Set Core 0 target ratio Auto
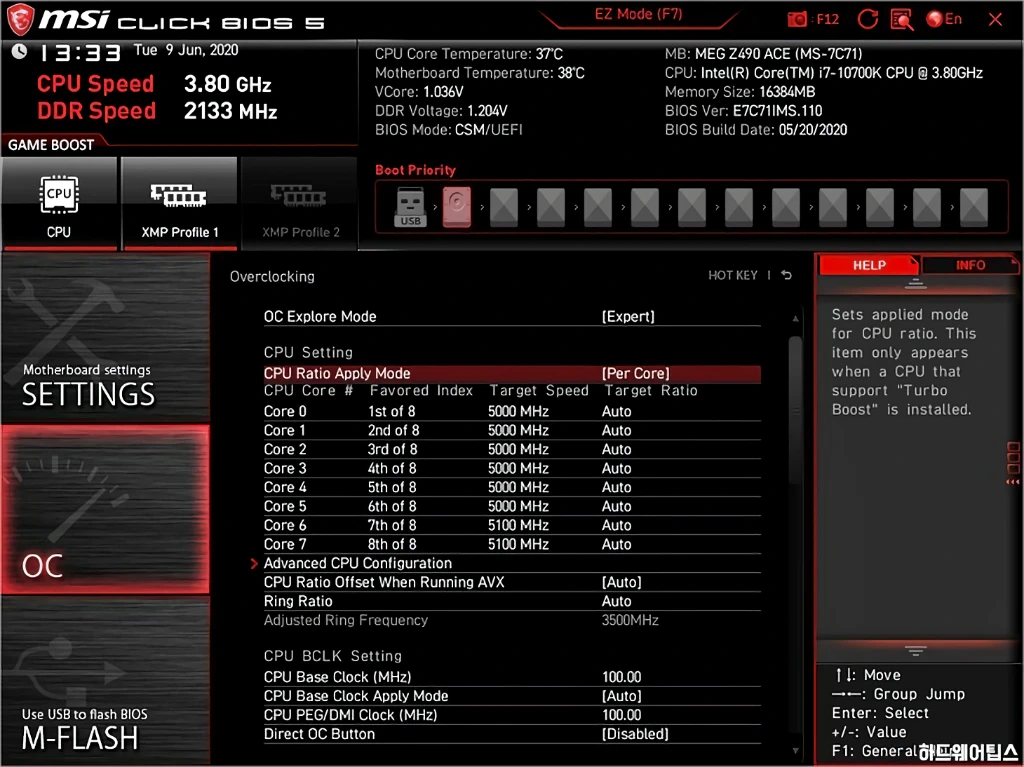Viewport: 1024px width, 767px height. pos(616,411)
